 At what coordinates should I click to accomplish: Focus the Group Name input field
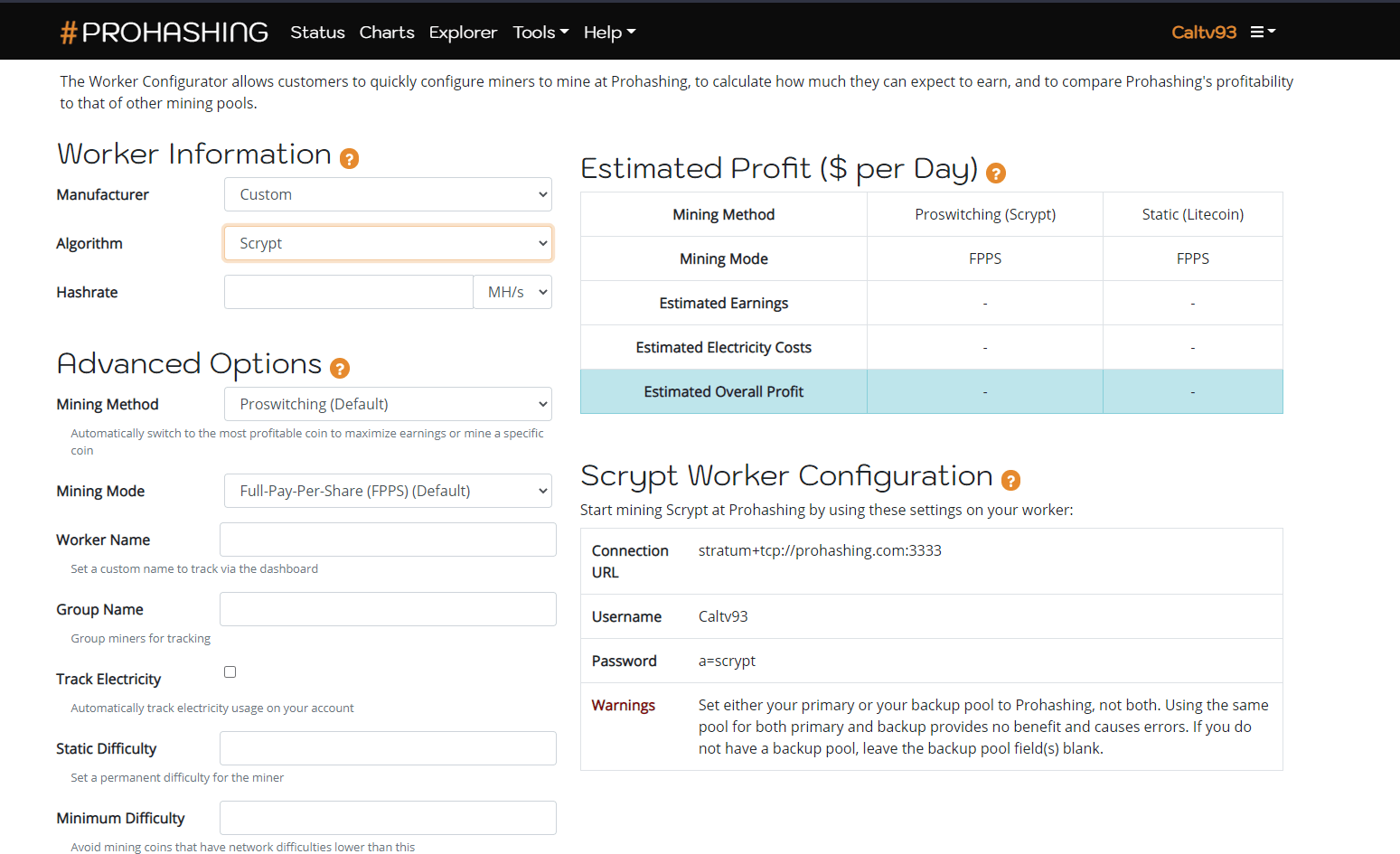(388, 609)
